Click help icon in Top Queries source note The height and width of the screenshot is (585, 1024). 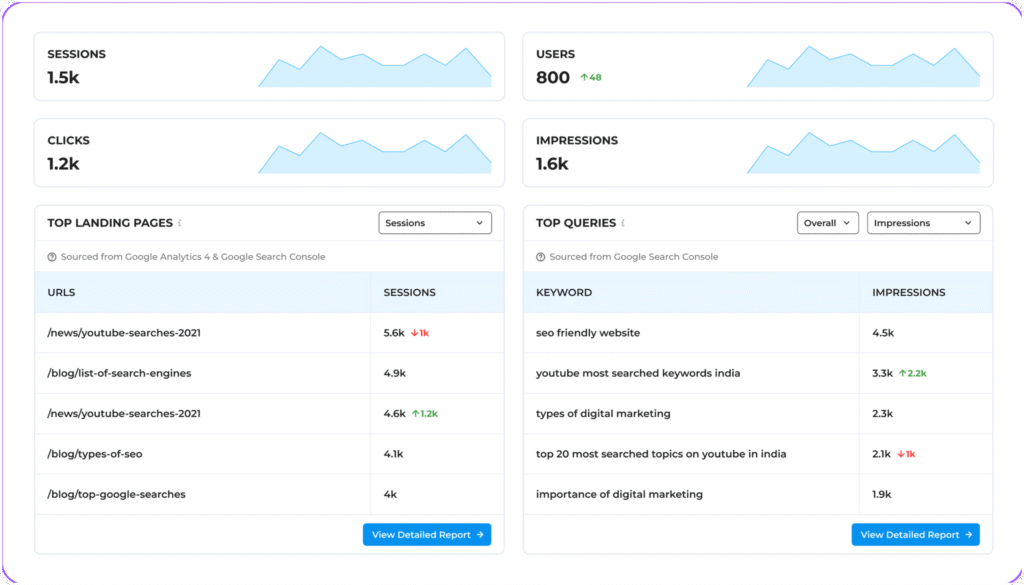(541, 257)
